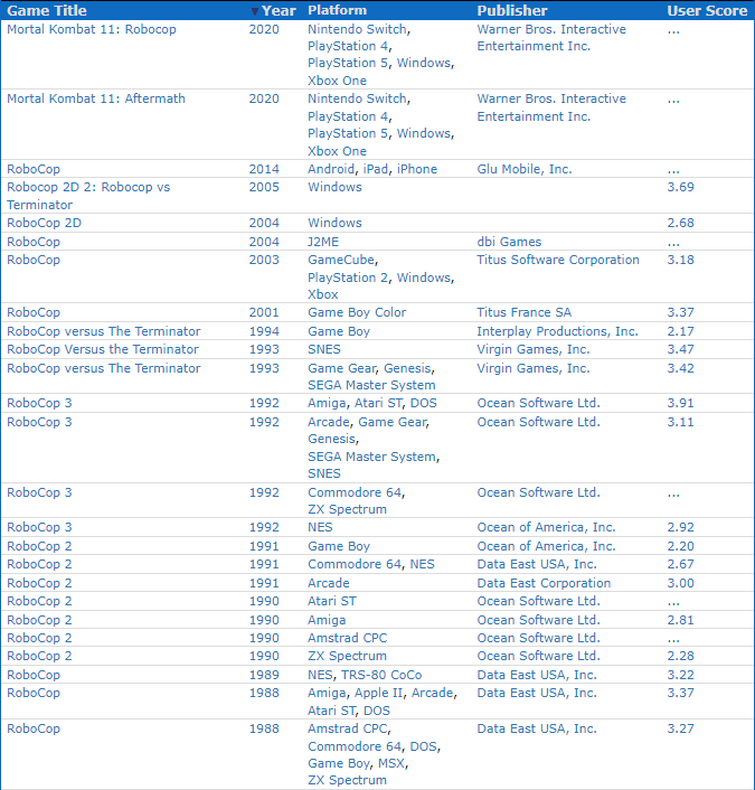Click the 2005 year cell
This screenshot has width=755, height=790.
point(264,187)
